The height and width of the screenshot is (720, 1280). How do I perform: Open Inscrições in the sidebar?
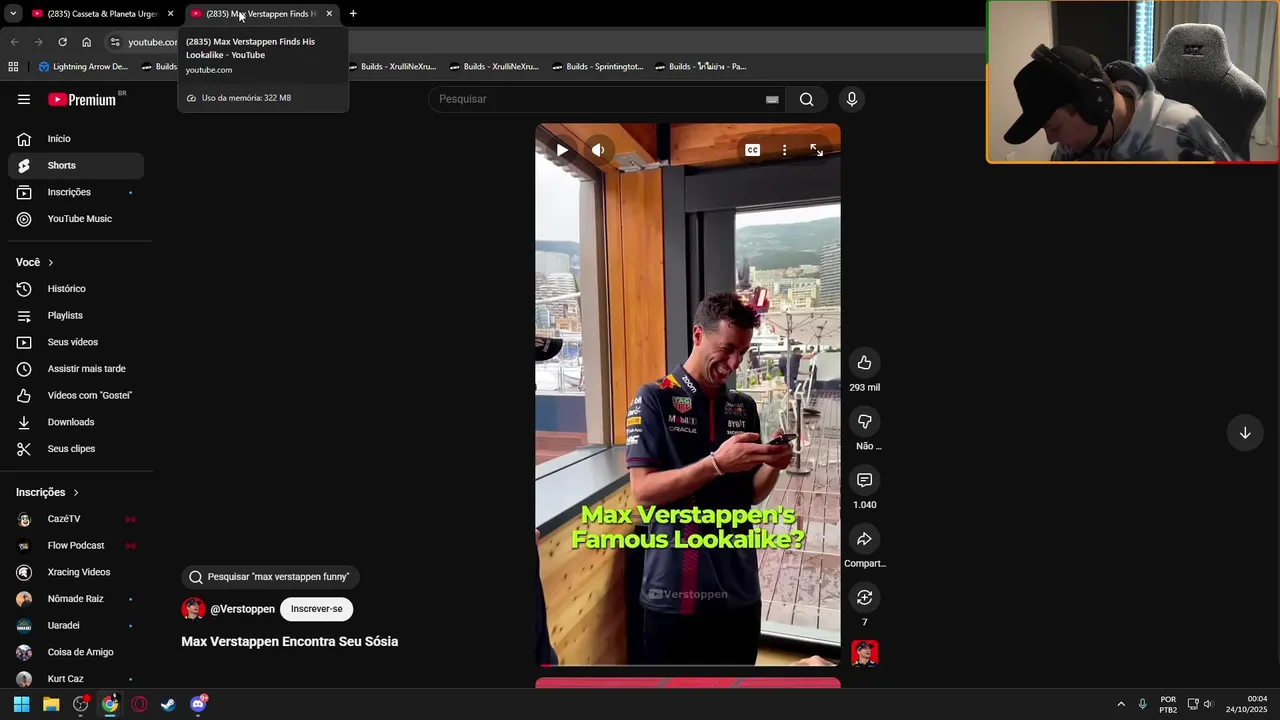point(76,192)
